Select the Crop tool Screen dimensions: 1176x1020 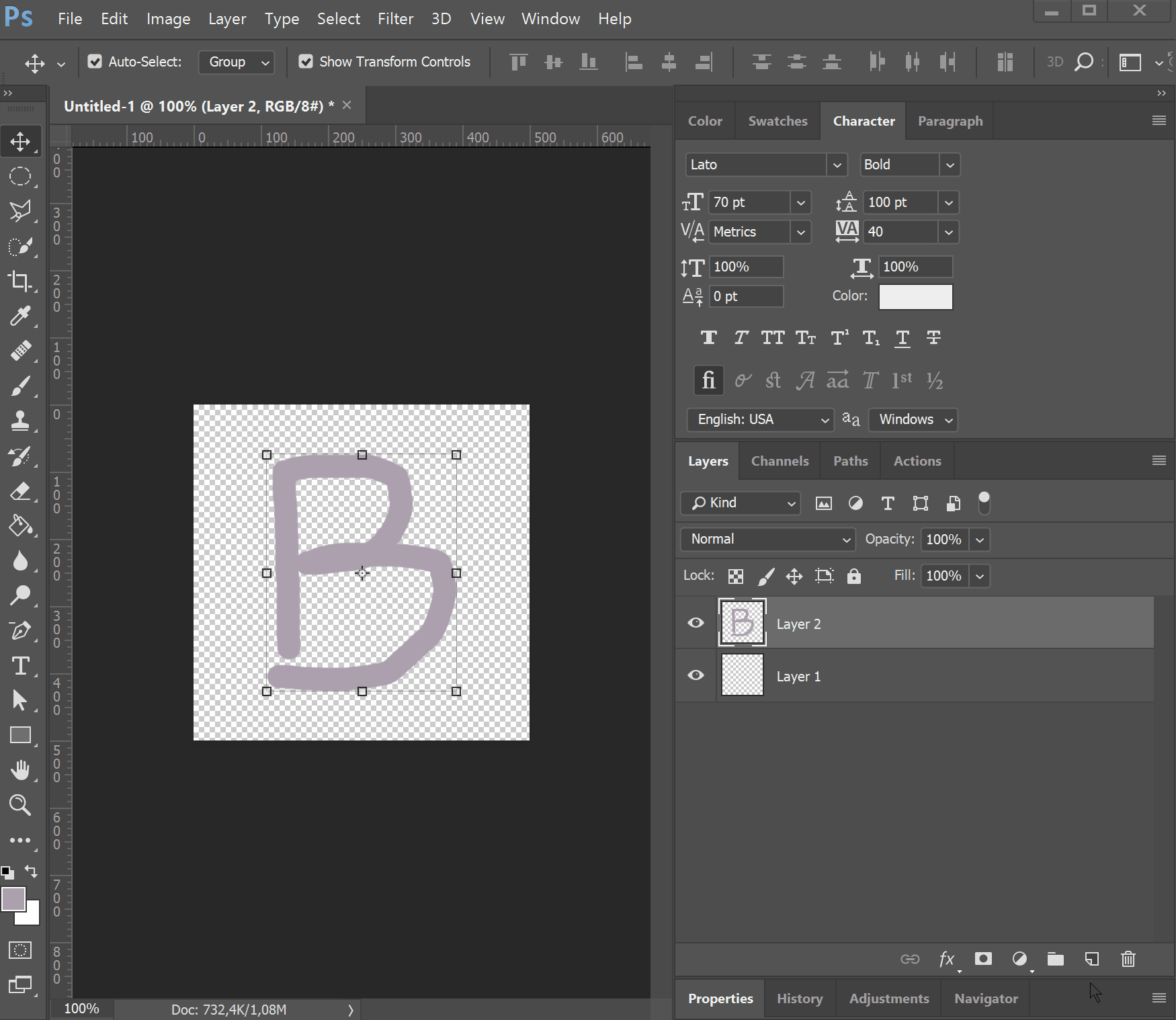click(x=20, y=281)
